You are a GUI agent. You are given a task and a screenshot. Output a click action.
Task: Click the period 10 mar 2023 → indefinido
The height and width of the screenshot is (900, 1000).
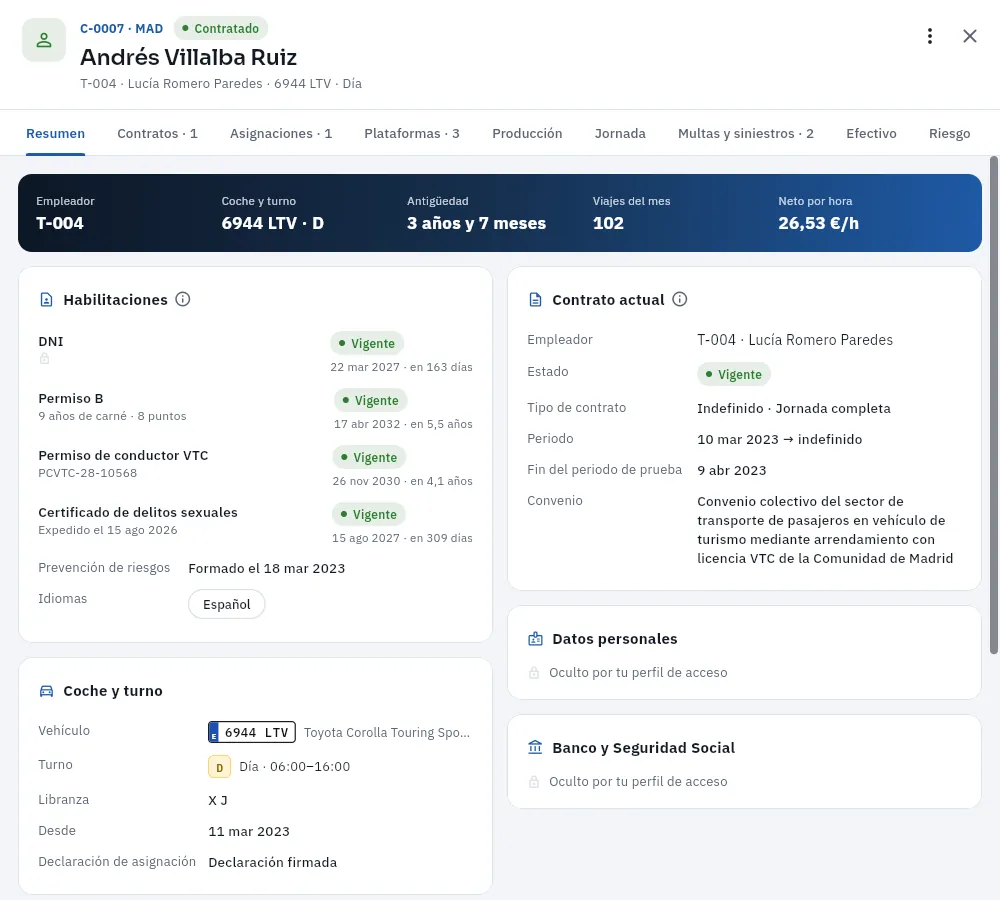point(779,439)
